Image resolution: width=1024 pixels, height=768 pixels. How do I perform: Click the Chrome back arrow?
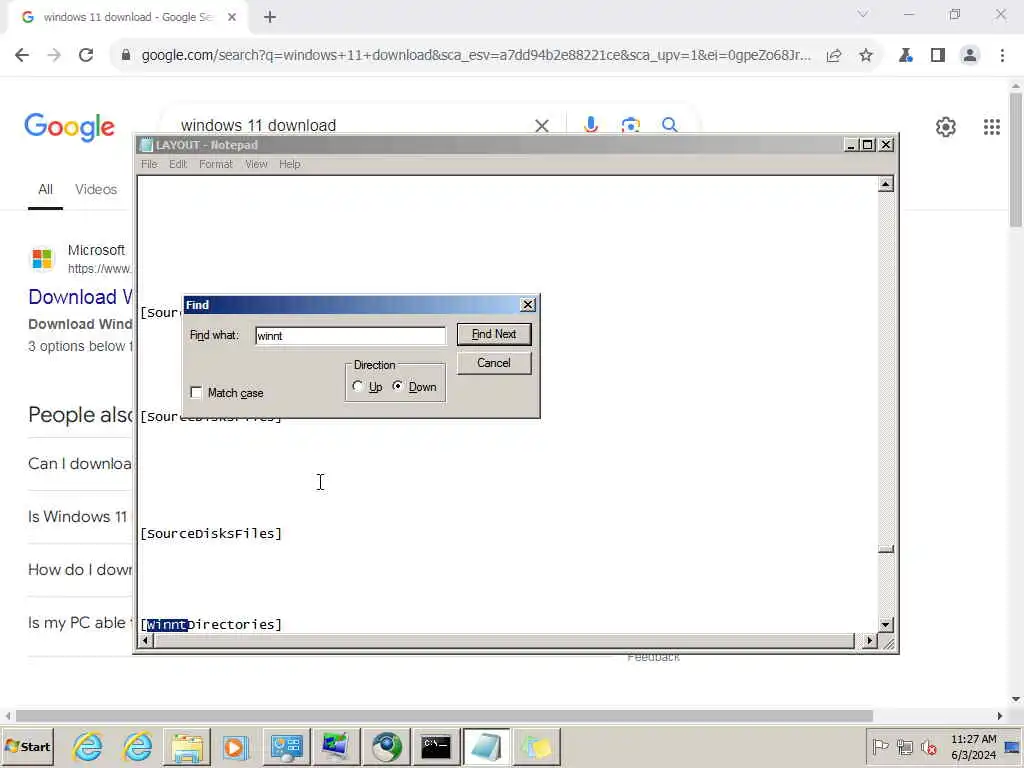point(22,56)
